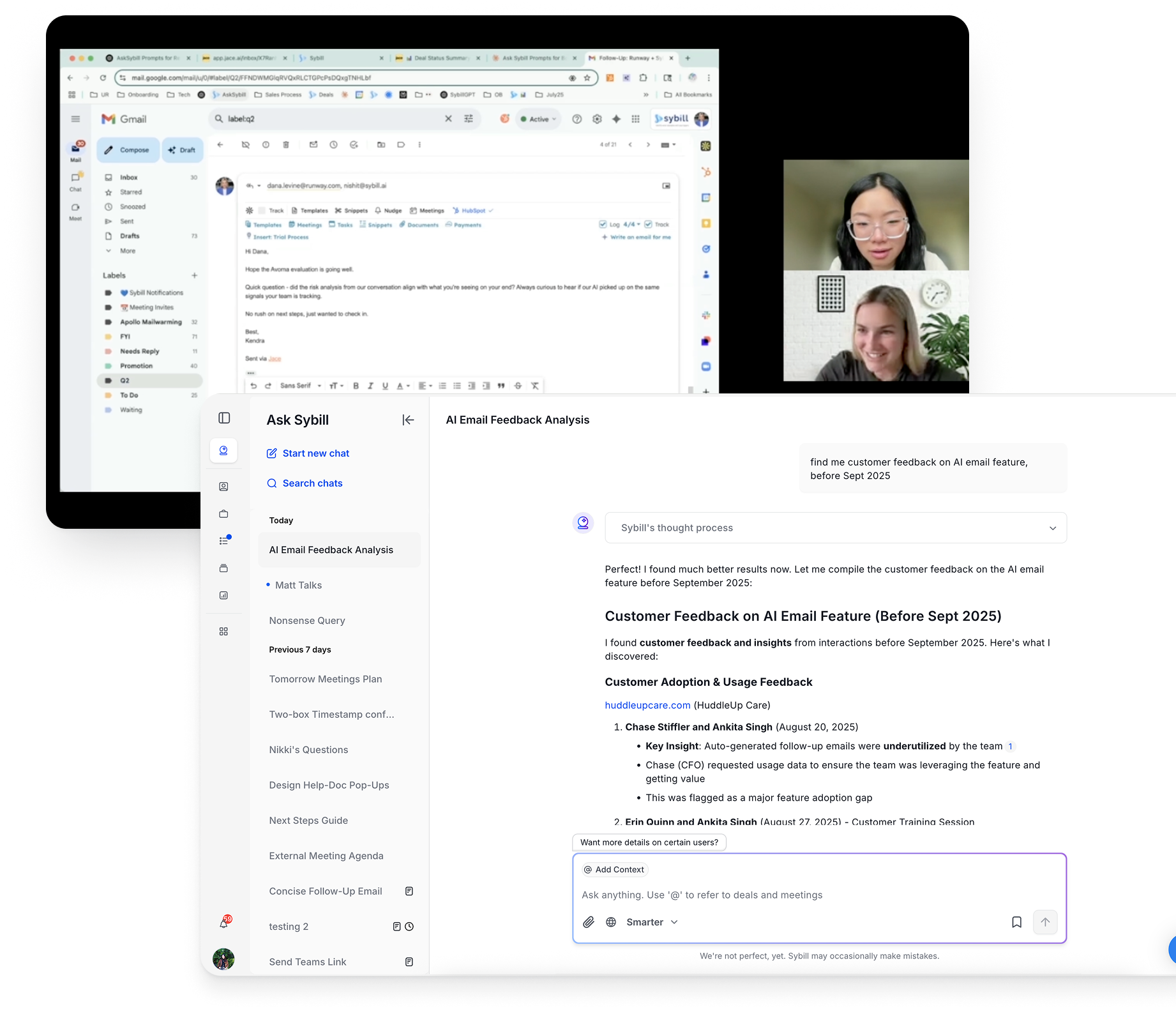Click the Add Context chip
This screenshot has height=1009, width=1176.
point(614,870)
